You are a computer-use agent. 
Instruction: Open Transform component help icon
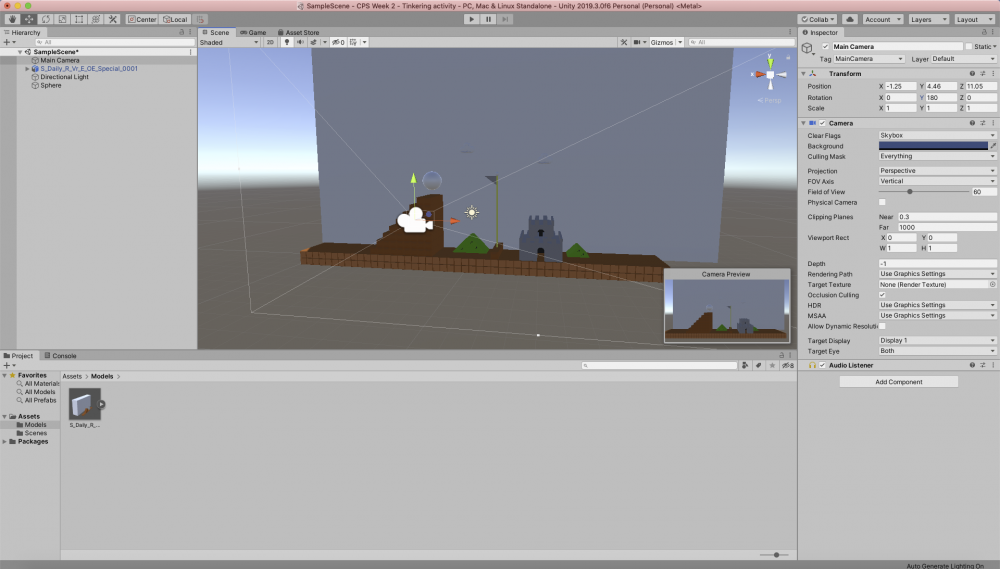[x=972, y=73]
